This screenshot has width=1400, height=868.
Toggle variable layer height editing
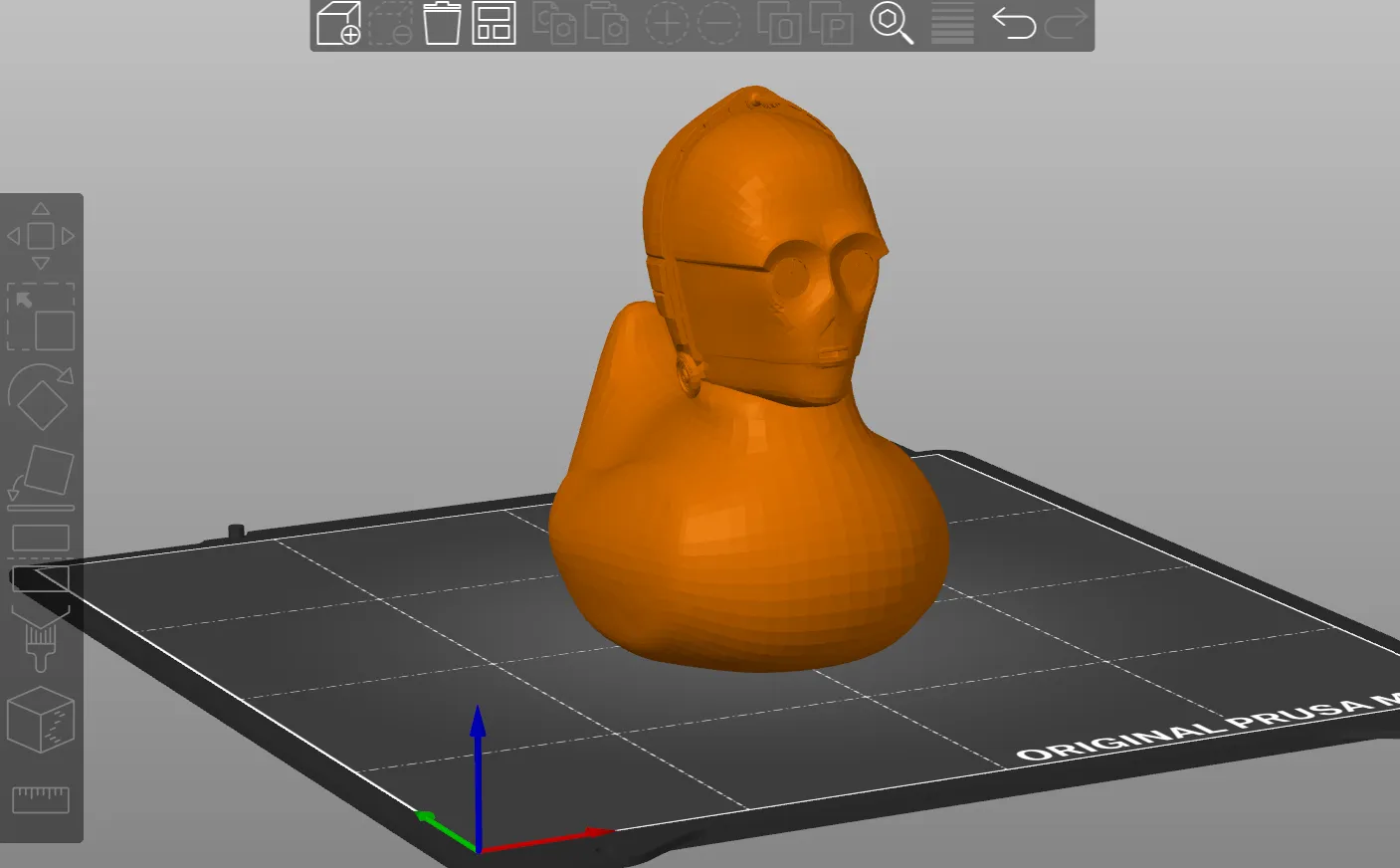[x=952, y=24]
